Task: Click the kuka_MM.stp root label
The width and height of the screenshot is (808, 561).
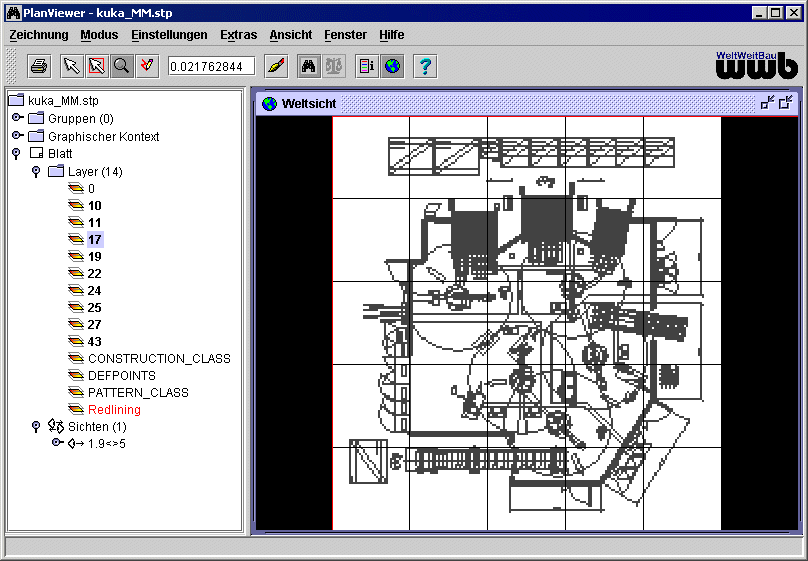Action: 63,100
